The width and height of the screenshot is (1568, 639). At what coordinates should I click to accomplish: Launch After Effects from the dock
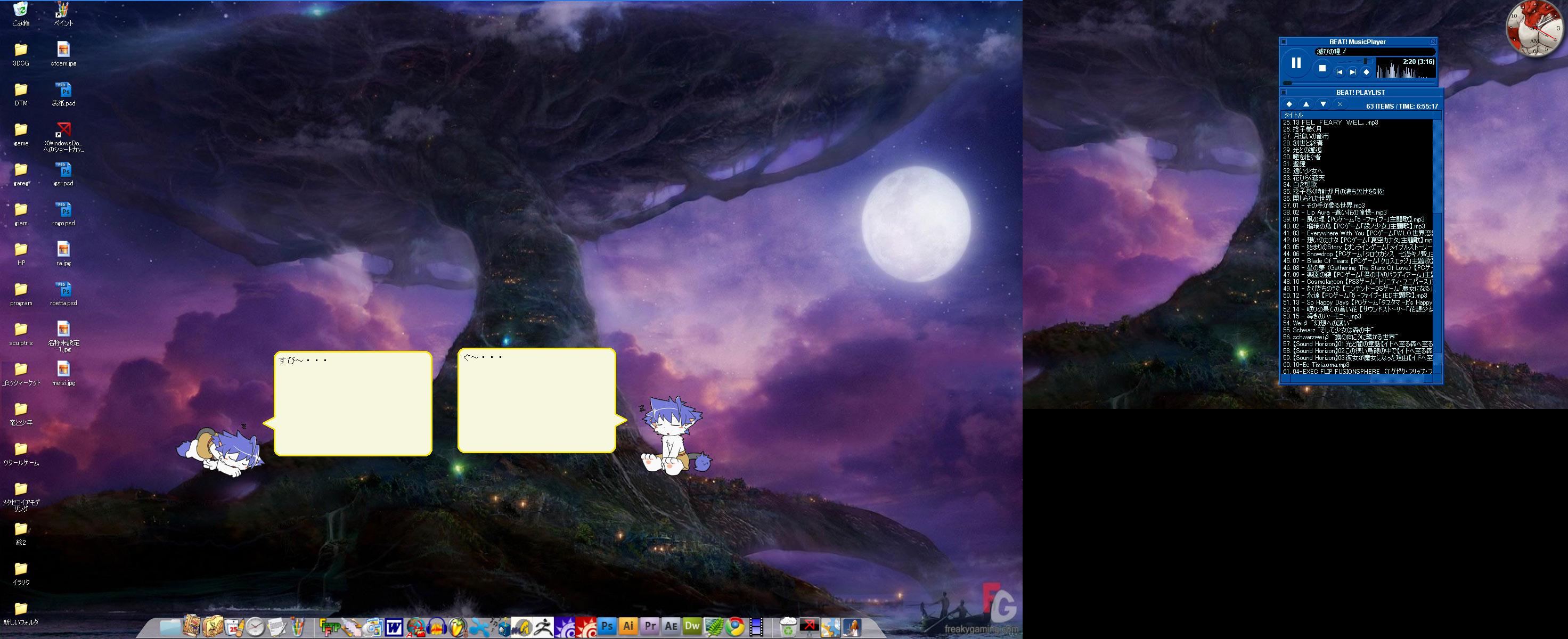[x=671, y=626]
